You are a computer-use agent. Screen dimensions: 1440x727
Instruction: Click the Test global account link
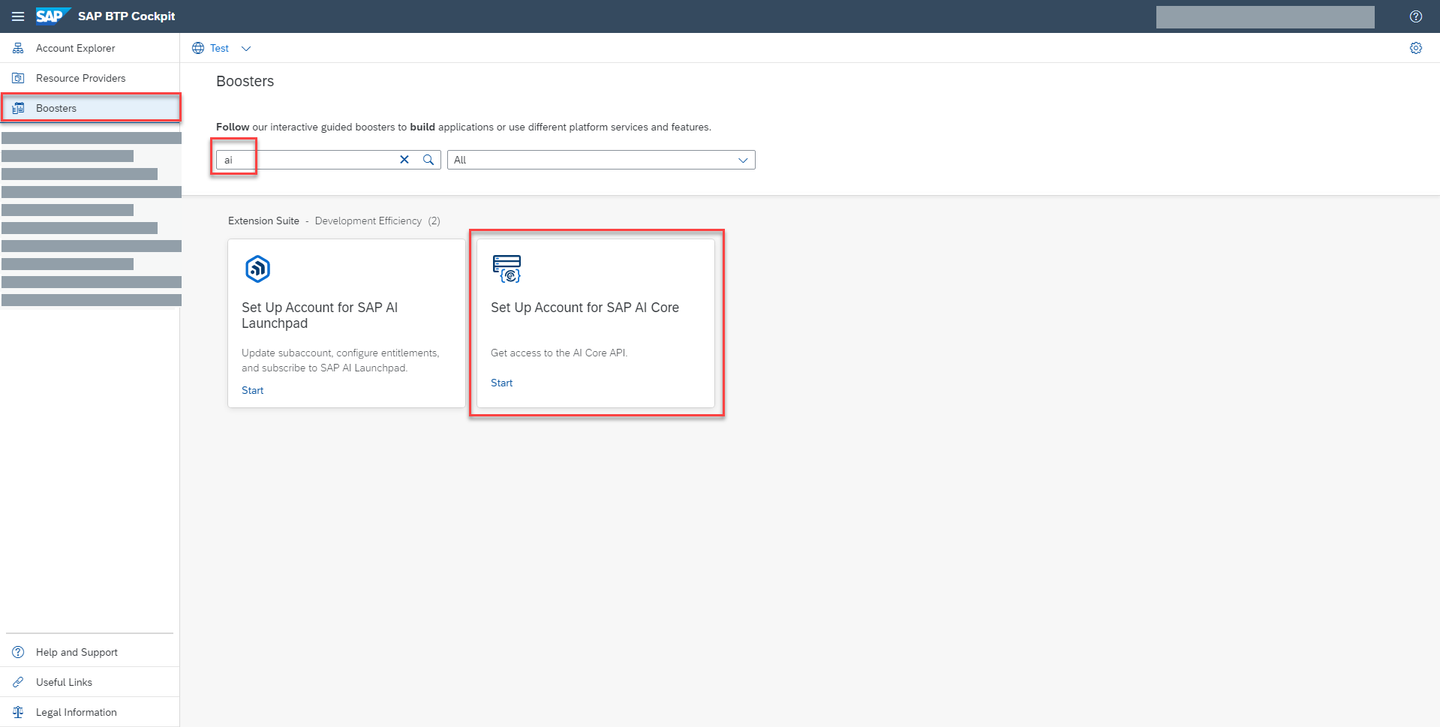click(x=219, y=48)
